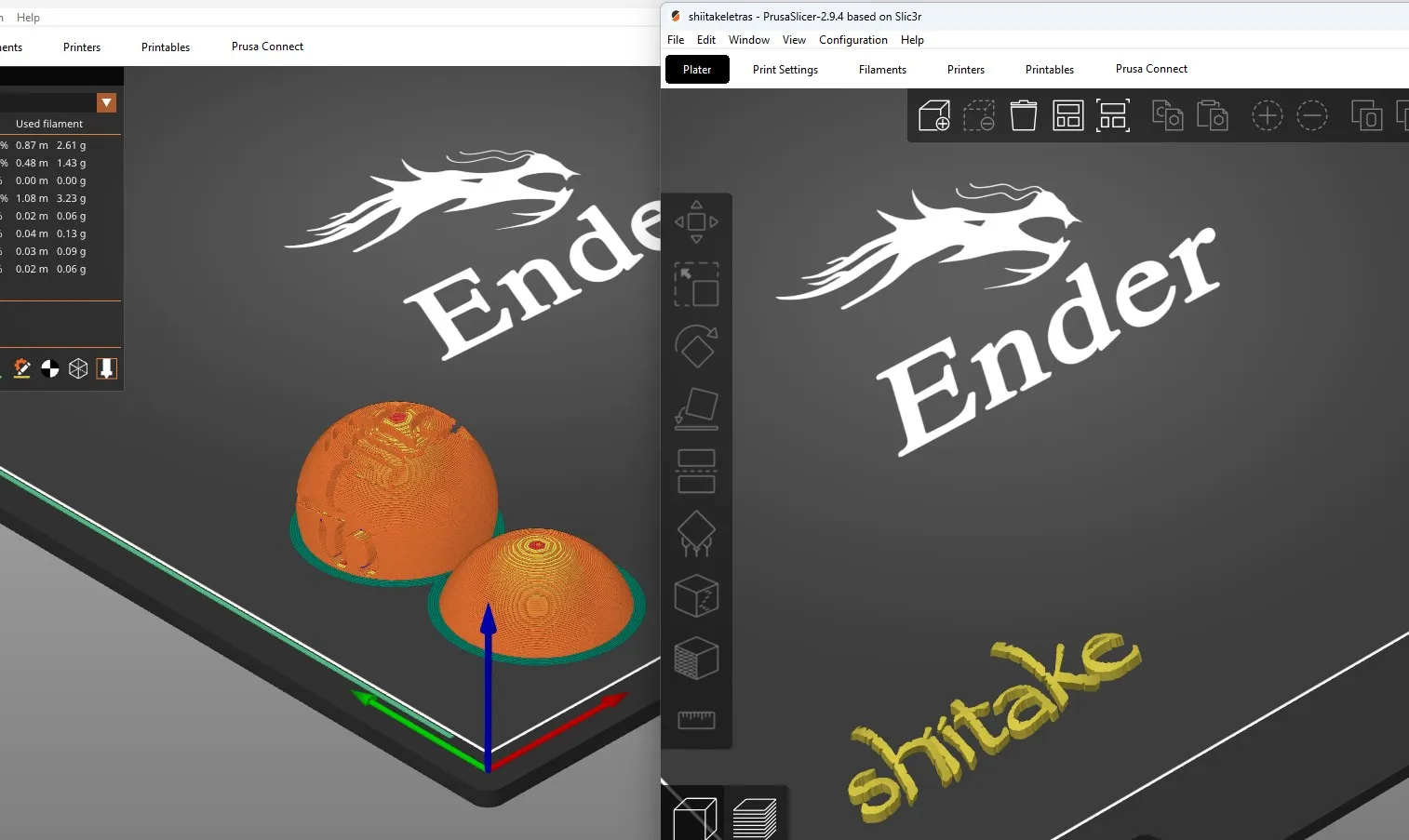Screen dimensions: 1409x840
Task: Select the Paint-on supports tool
Action: tap(696, 534)
